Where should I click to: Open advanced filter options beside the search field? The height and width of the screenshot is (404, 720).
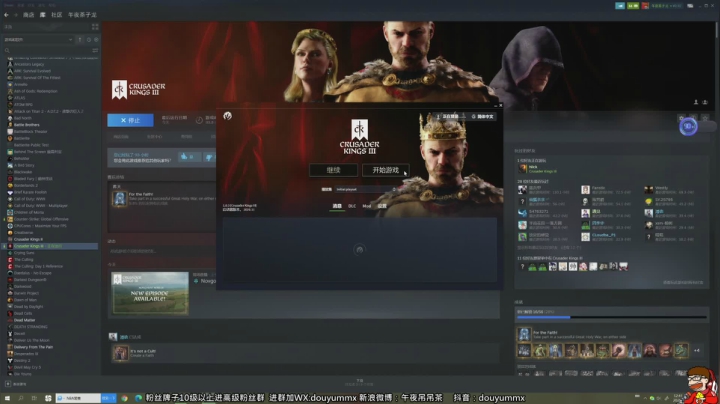tap(95, 50)
